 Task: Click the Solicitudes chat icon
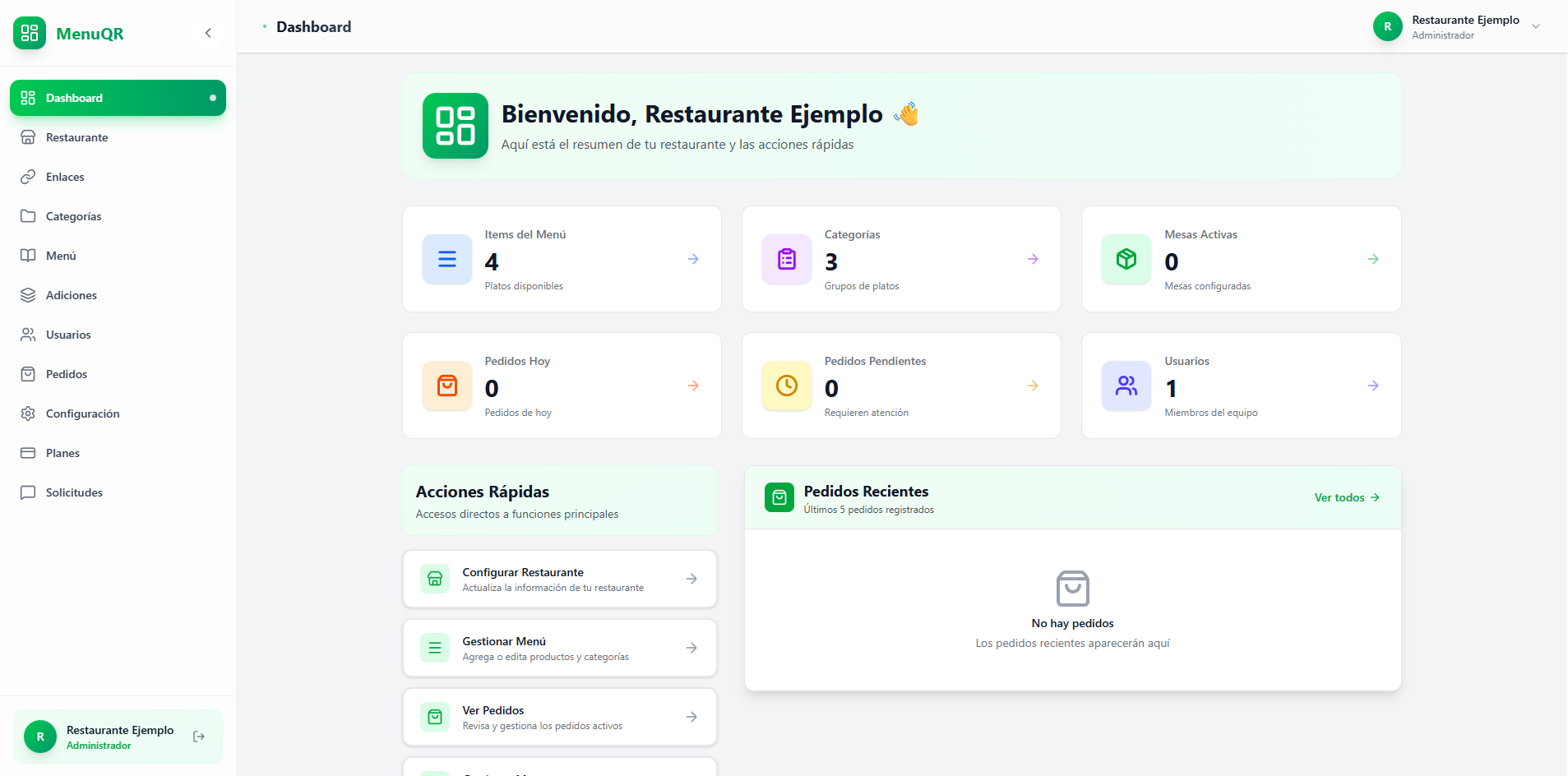click(x=28, y=492)
